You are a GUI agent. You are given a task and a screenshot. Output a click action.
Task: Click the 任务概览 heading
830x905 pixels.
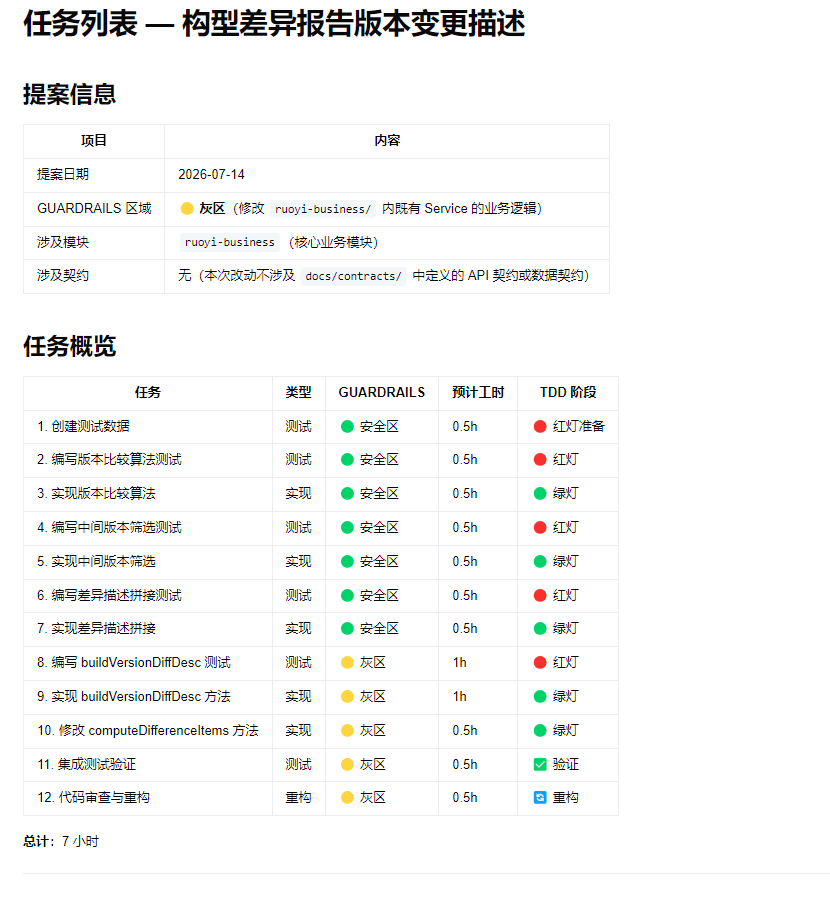click(69, 346)
